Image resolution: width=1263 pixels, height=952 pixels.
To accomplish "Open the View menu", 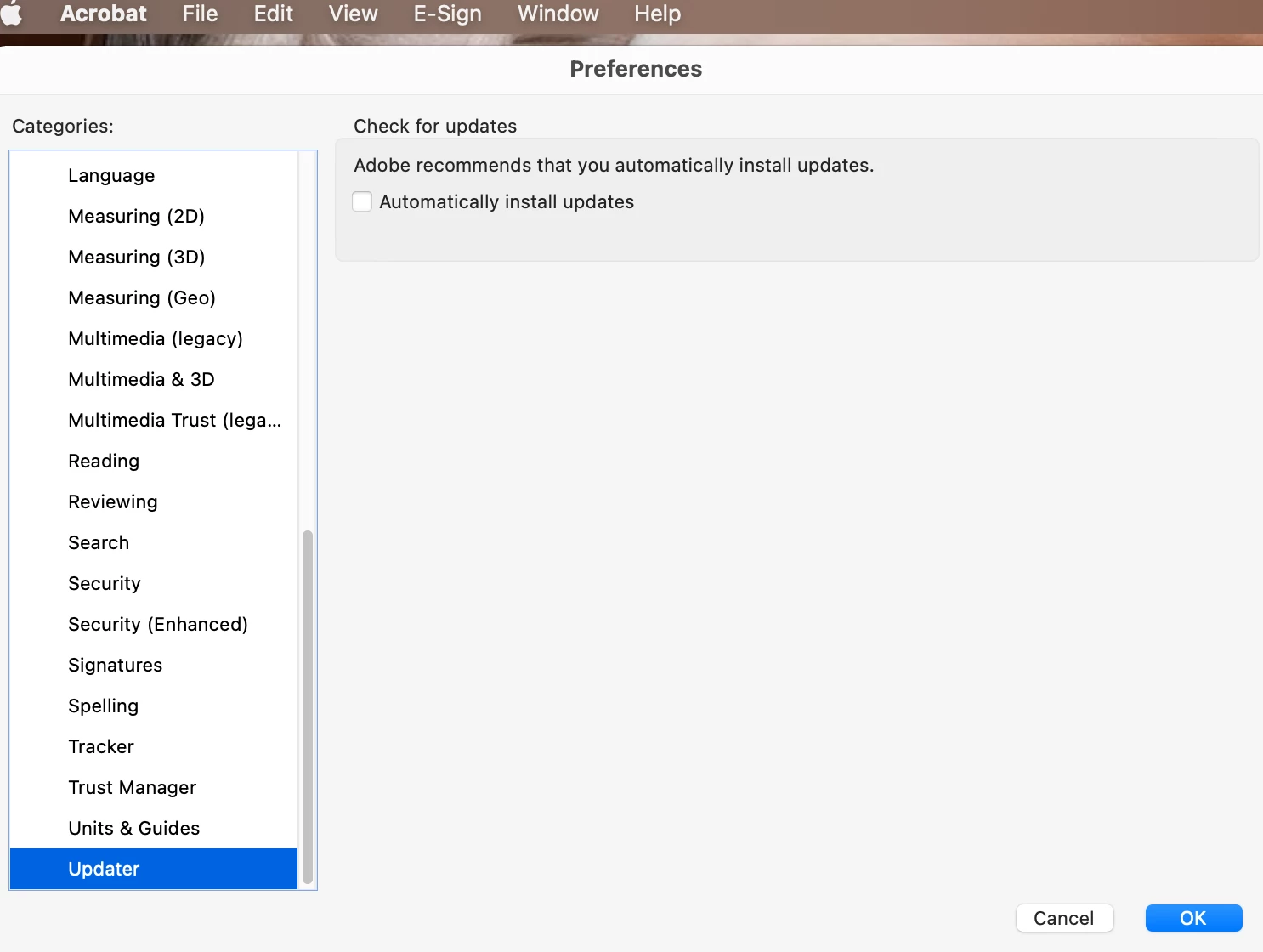I will [x=353, y=14].
